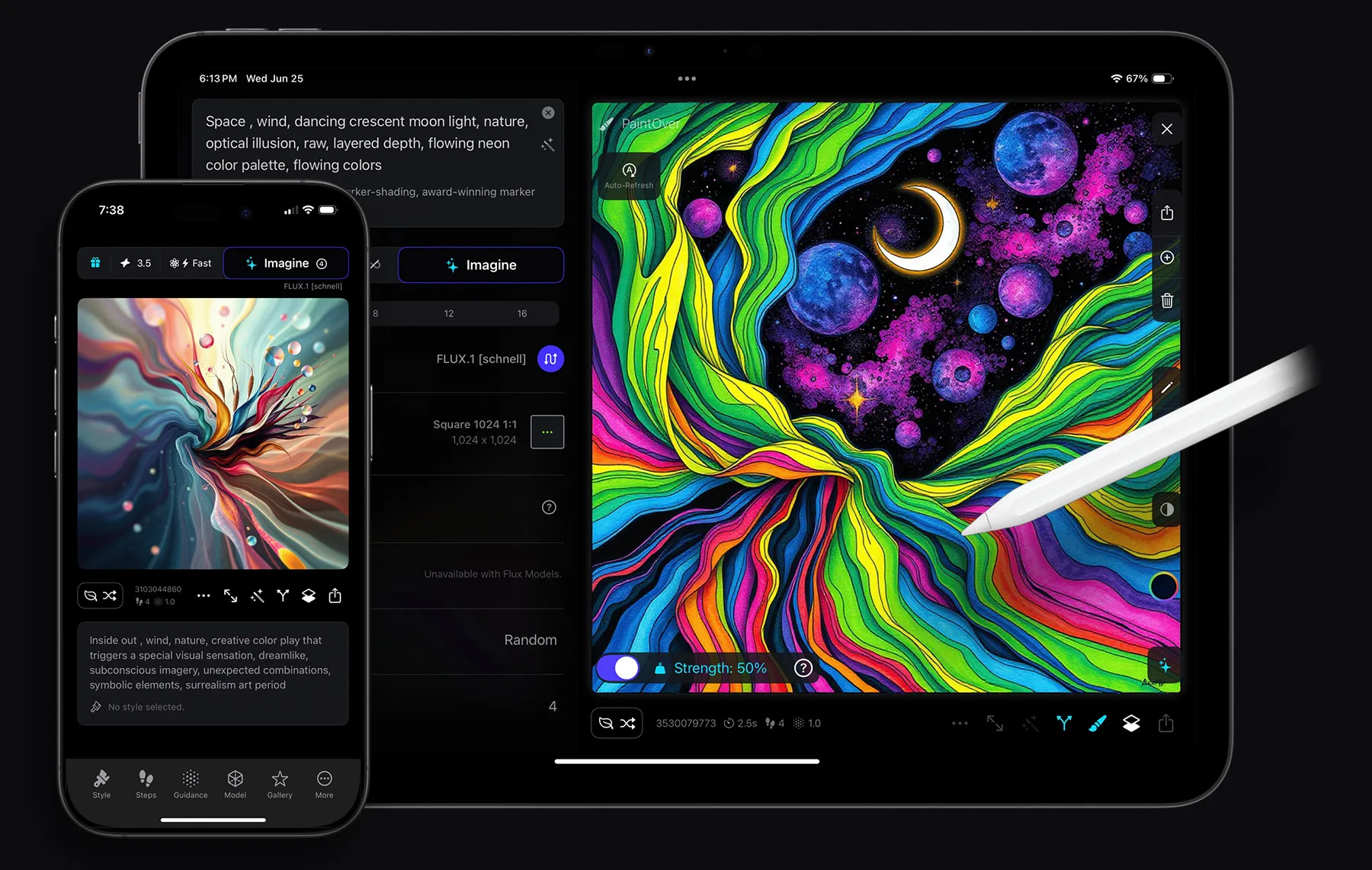Open the FLUX.1 [schnell] model selector
The image size is (1372, 870).
coord(550,358)
